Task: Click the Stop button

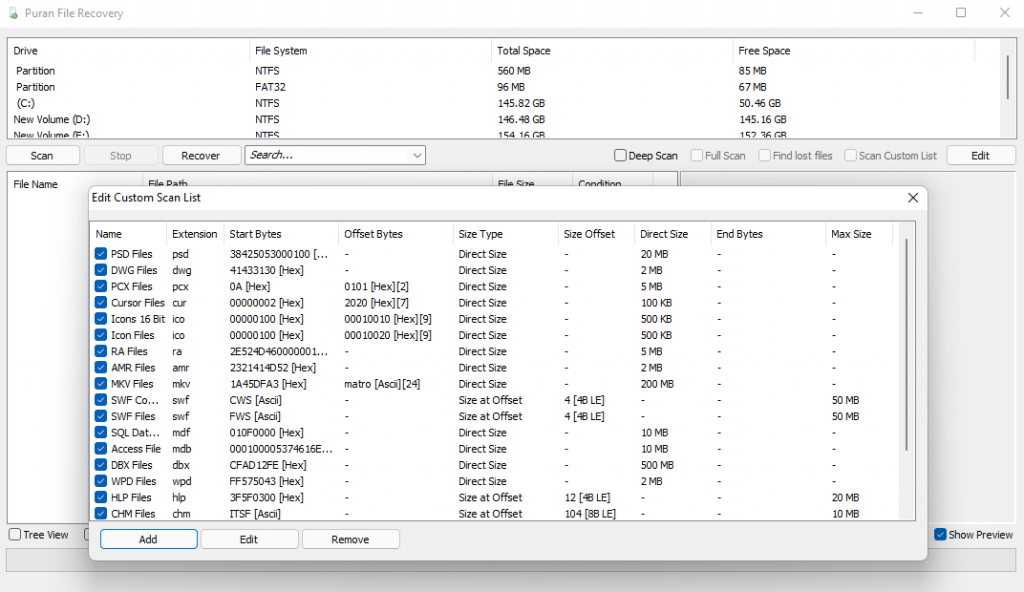Action: [120, 155]
